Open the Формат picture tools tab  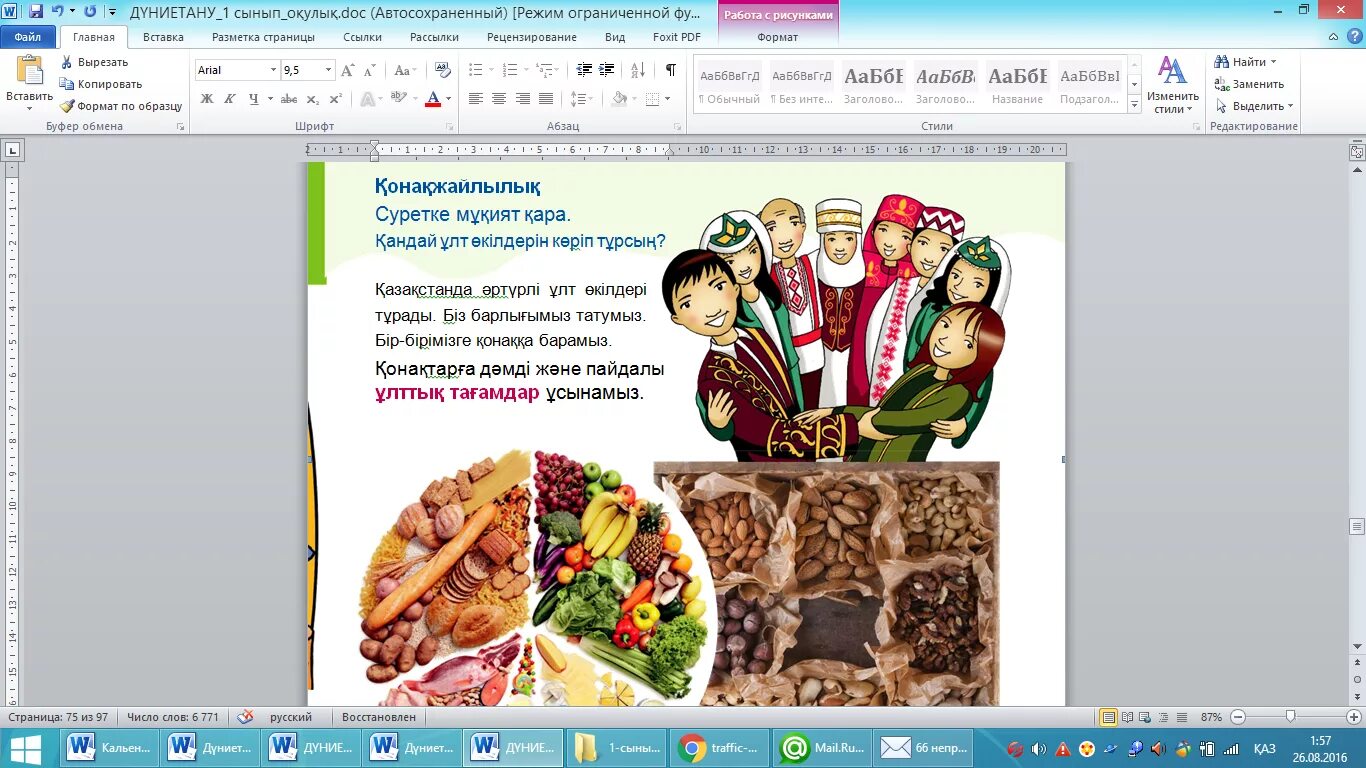(x=777, y=37)
